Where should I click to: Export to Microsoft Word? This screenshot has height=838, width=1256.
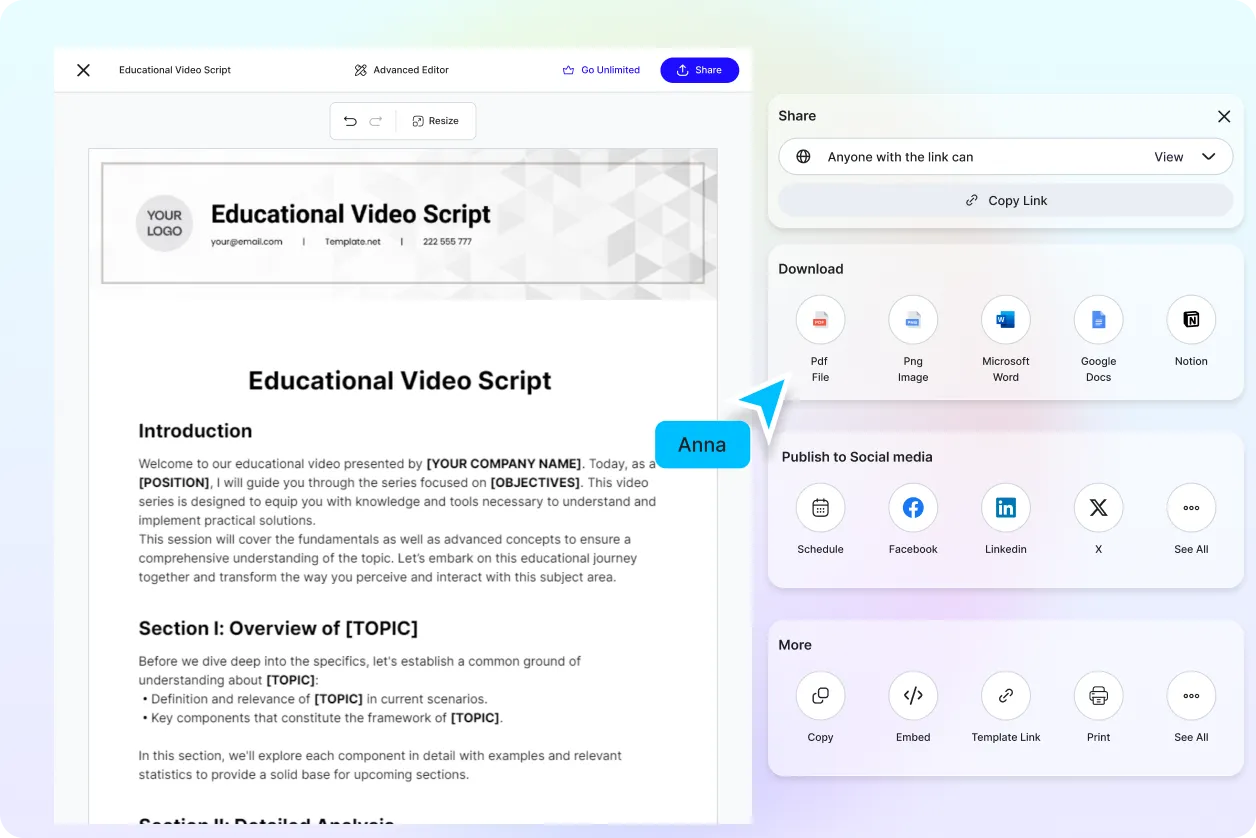point(1006,320)
